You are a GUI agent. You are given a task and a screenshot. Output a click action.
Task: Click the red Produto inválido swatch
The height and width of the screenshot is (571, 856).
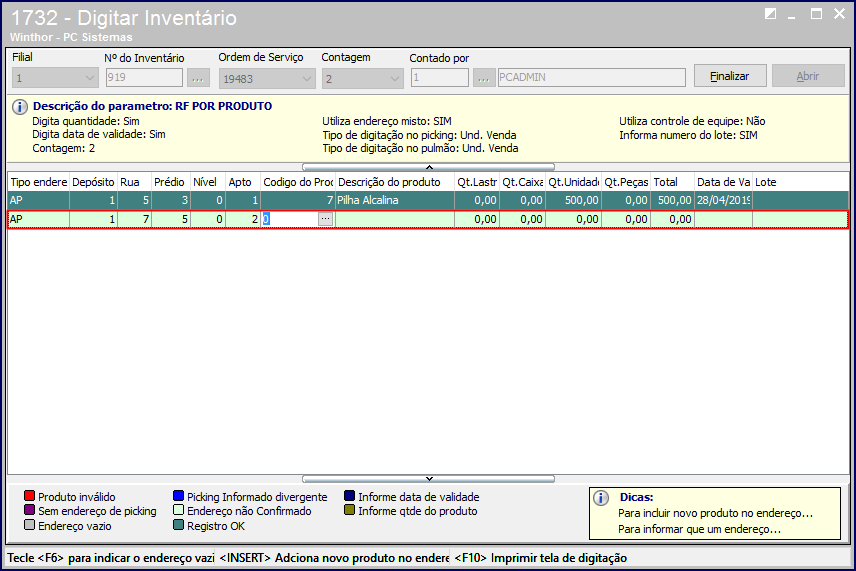[x=29, y=496]
